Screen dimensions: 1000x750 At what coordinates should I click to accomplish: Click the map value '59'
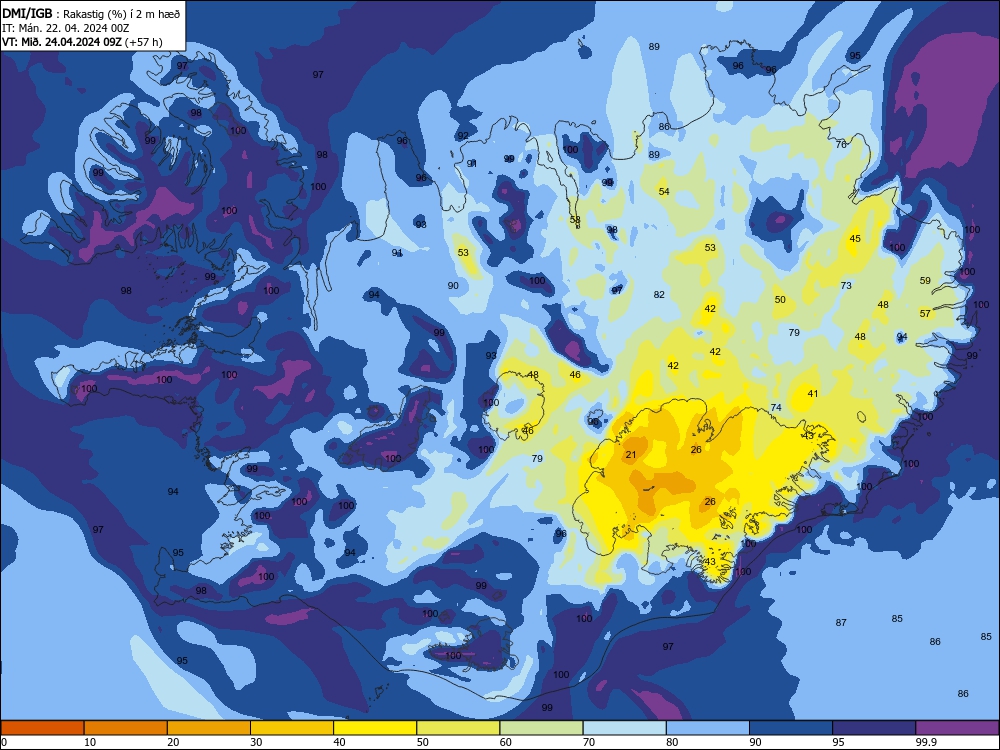click(x=925, y=280)
